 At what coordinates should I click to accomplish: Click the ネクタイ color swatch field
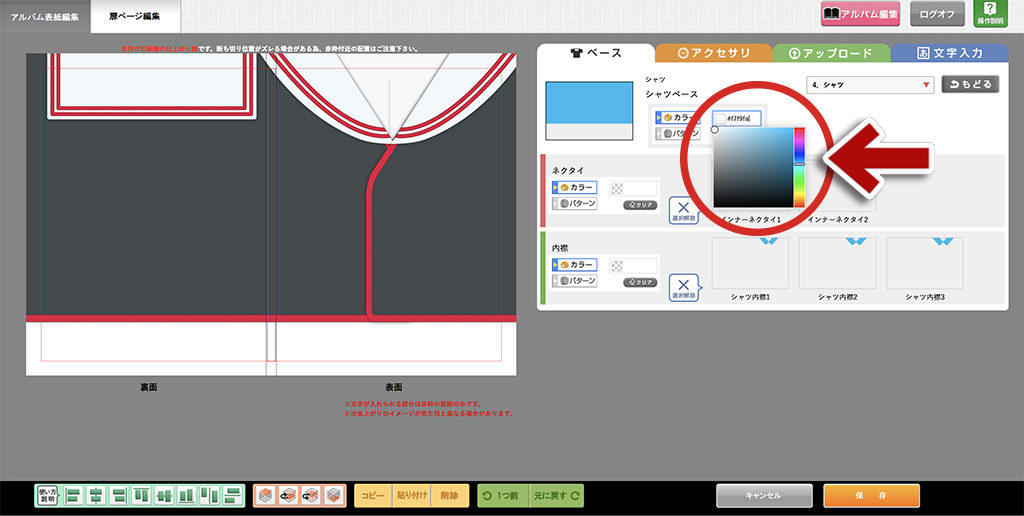tap(633, 188)
